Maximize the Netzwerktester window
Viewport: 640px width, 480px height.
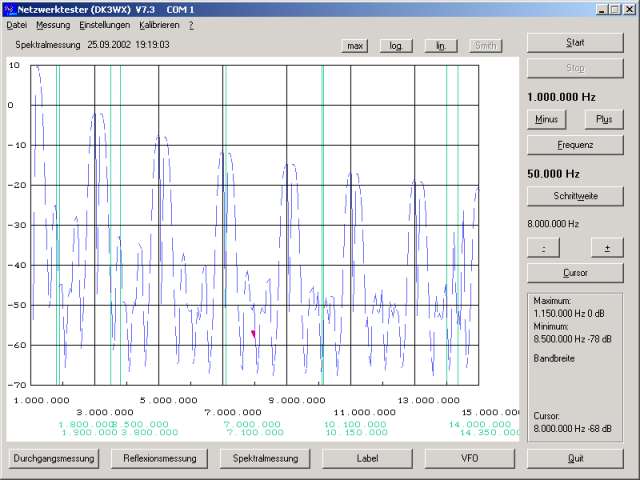[615, 9]
